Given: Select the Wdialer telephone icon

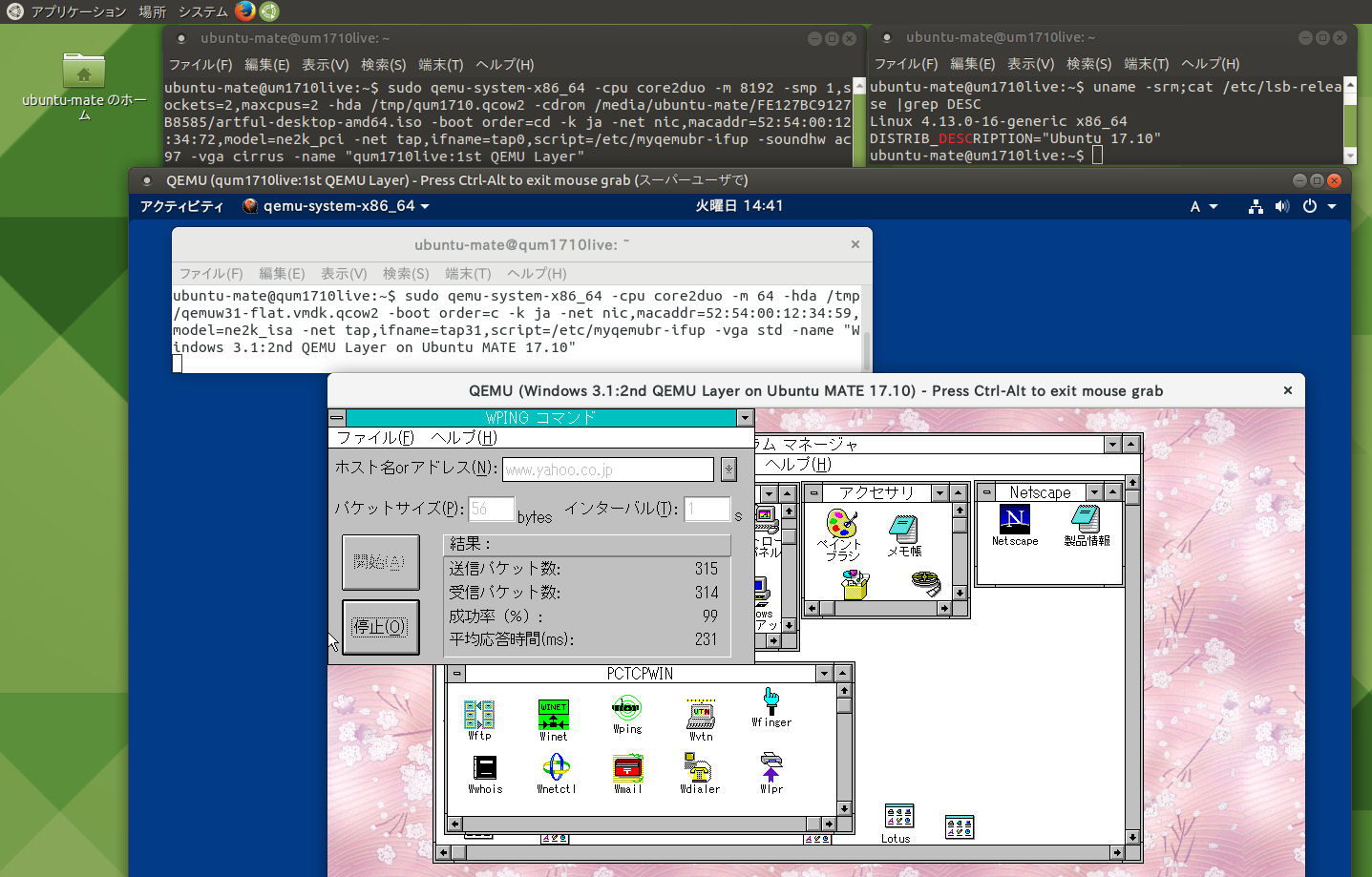Looking at the screenshot, I should [x=700, y=774].
